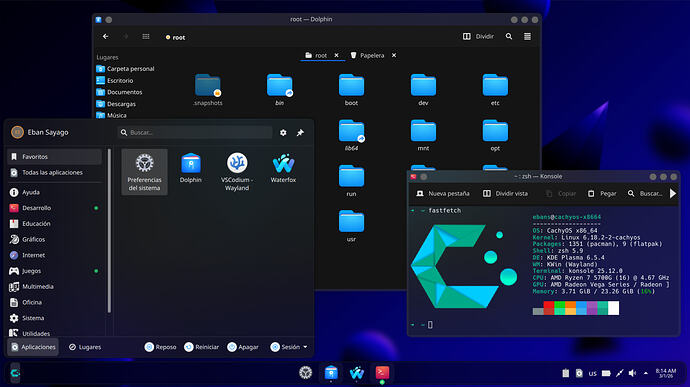The width and height of the screenshot is (690, 387).
Task: Open Dolphin hamburger menu
Action: click(x=527, y=37)
